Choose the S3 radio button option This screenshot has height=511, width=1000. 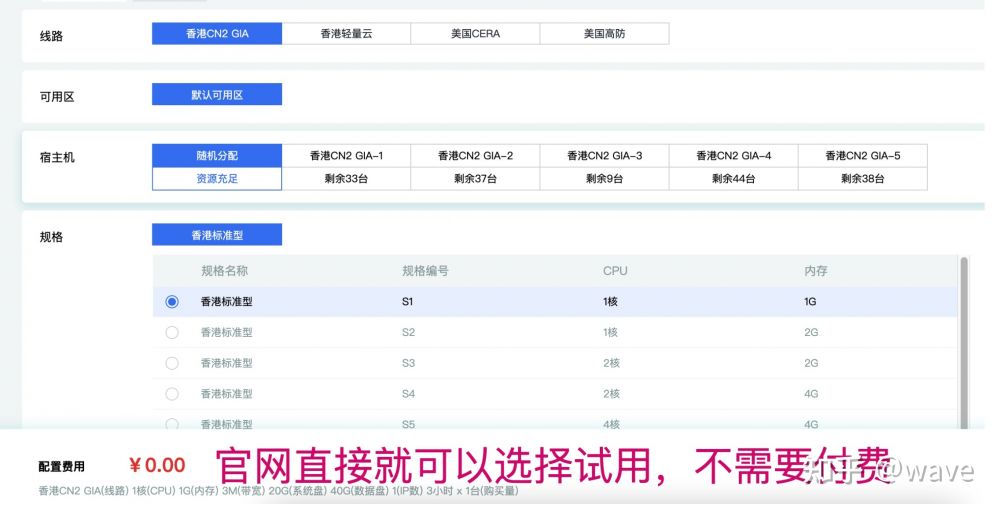click(172, 363)
